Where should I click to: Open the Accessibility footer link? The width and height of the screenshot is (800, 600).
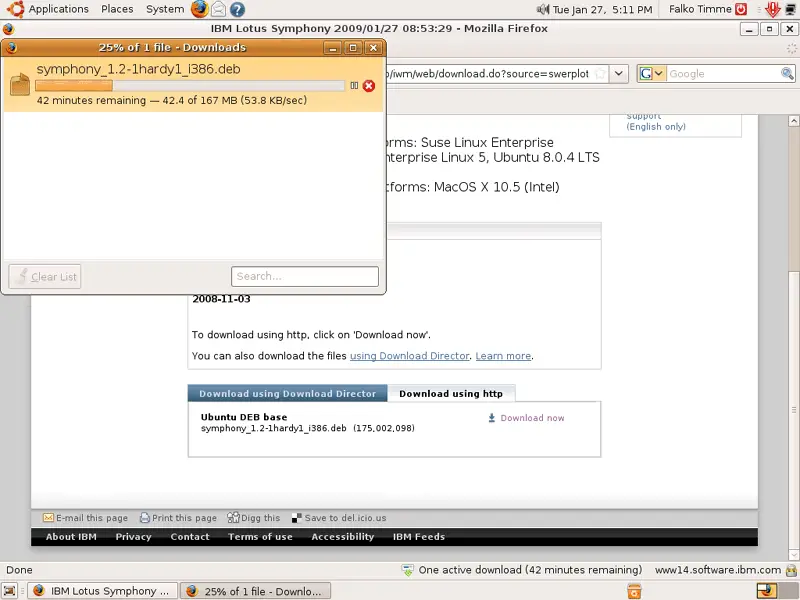(x=343, y=537)
